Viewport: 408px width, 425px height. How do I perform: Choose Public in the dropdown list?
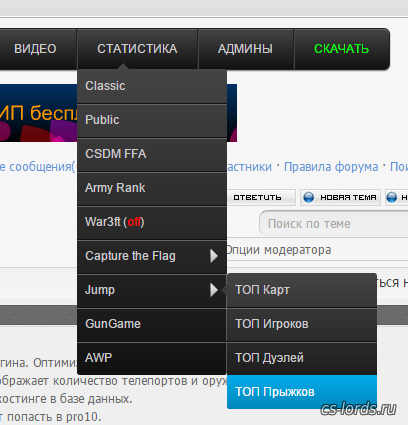tap(152, 120)
